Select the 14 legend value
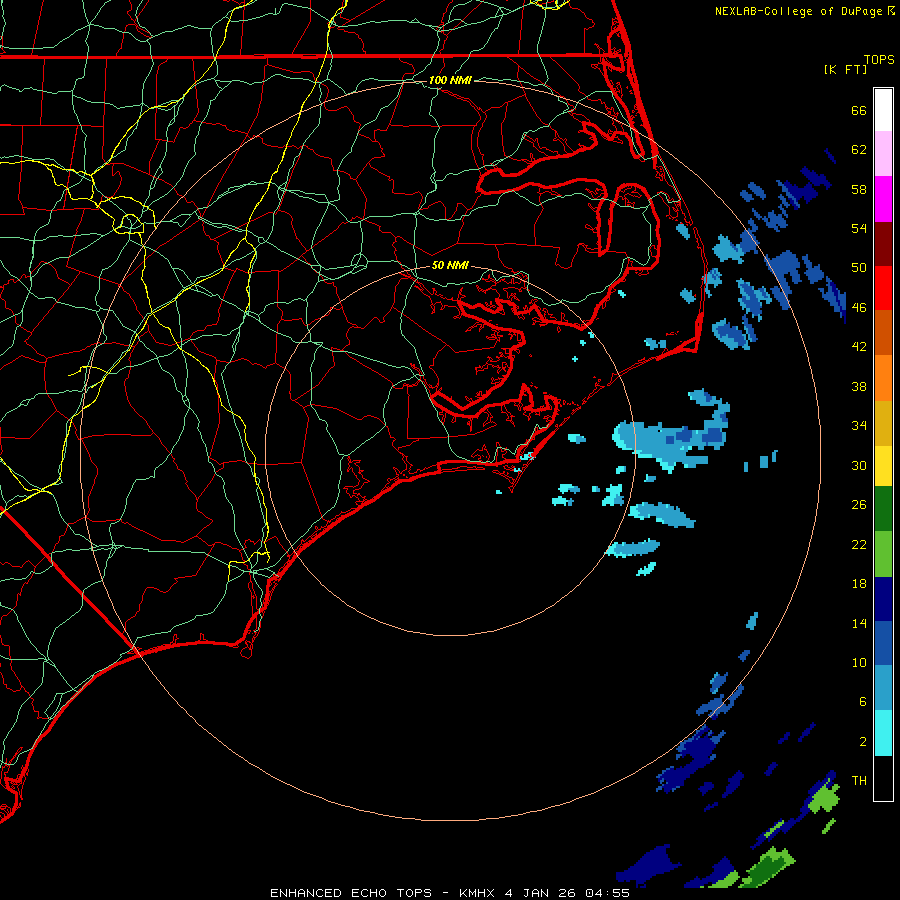900x900 pixels. 859,623
